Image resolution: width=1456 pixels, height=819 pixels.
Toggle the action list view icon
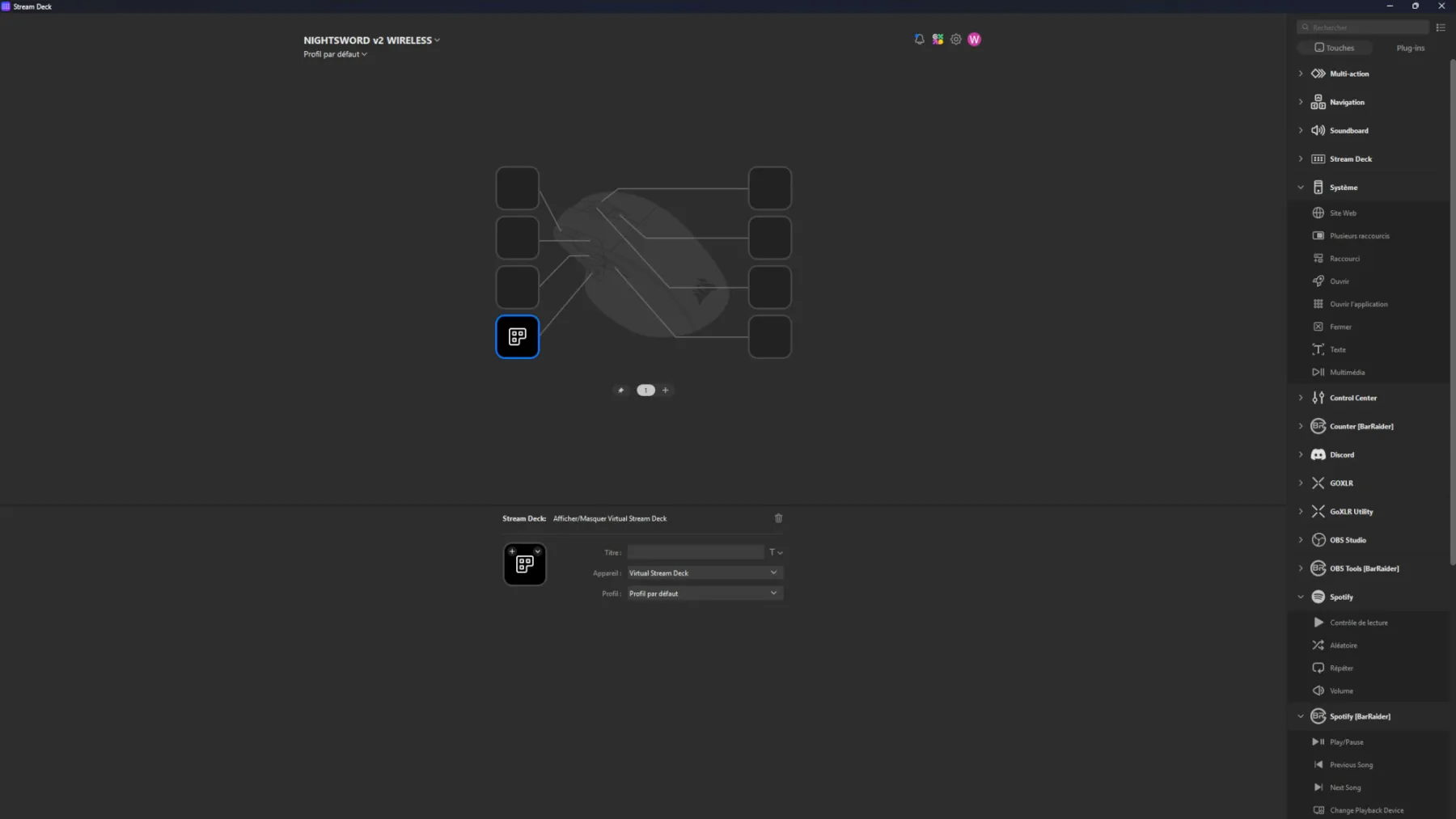pos(1441,27)
